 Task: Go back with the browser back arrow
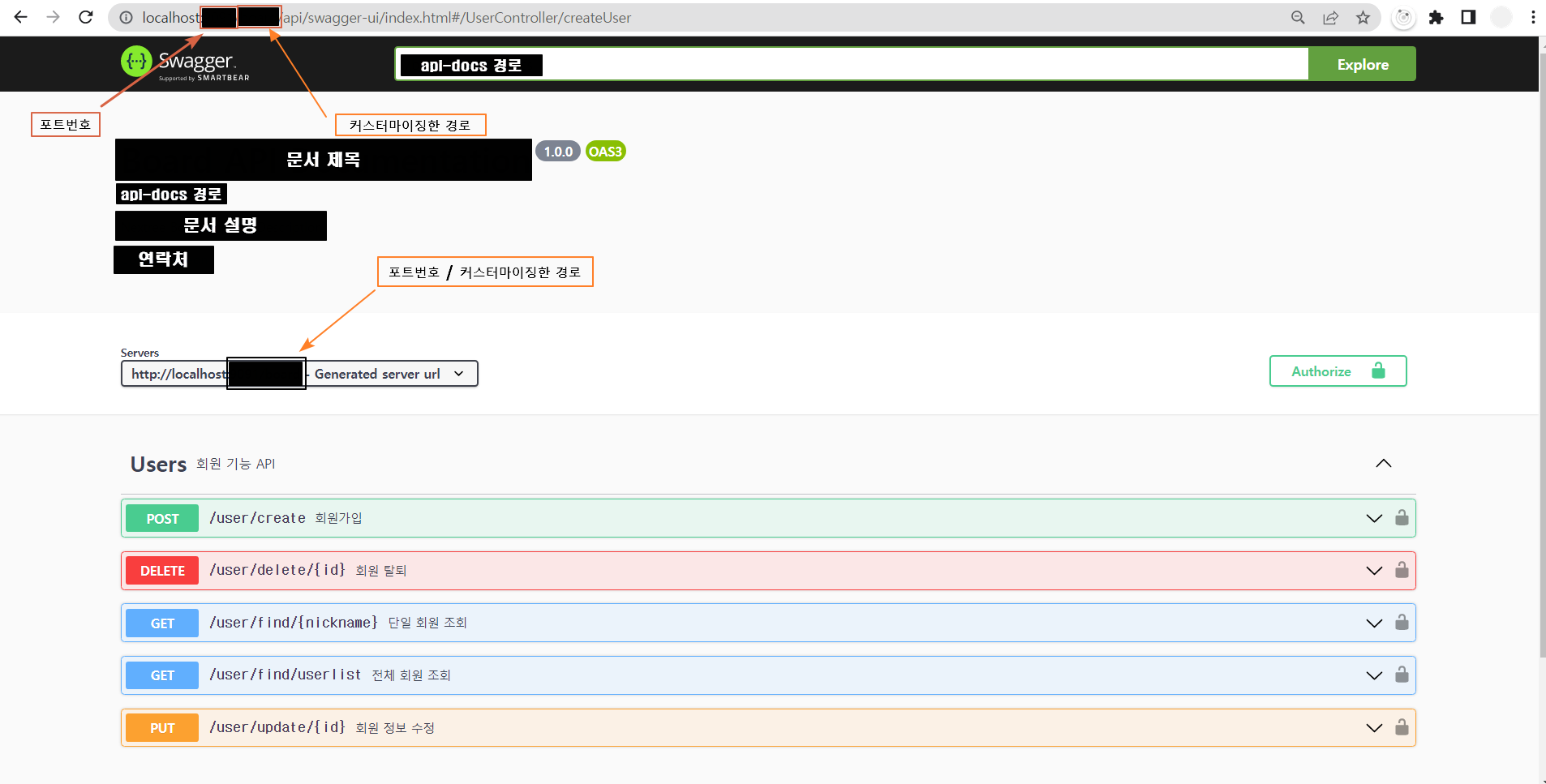point(21,17)
